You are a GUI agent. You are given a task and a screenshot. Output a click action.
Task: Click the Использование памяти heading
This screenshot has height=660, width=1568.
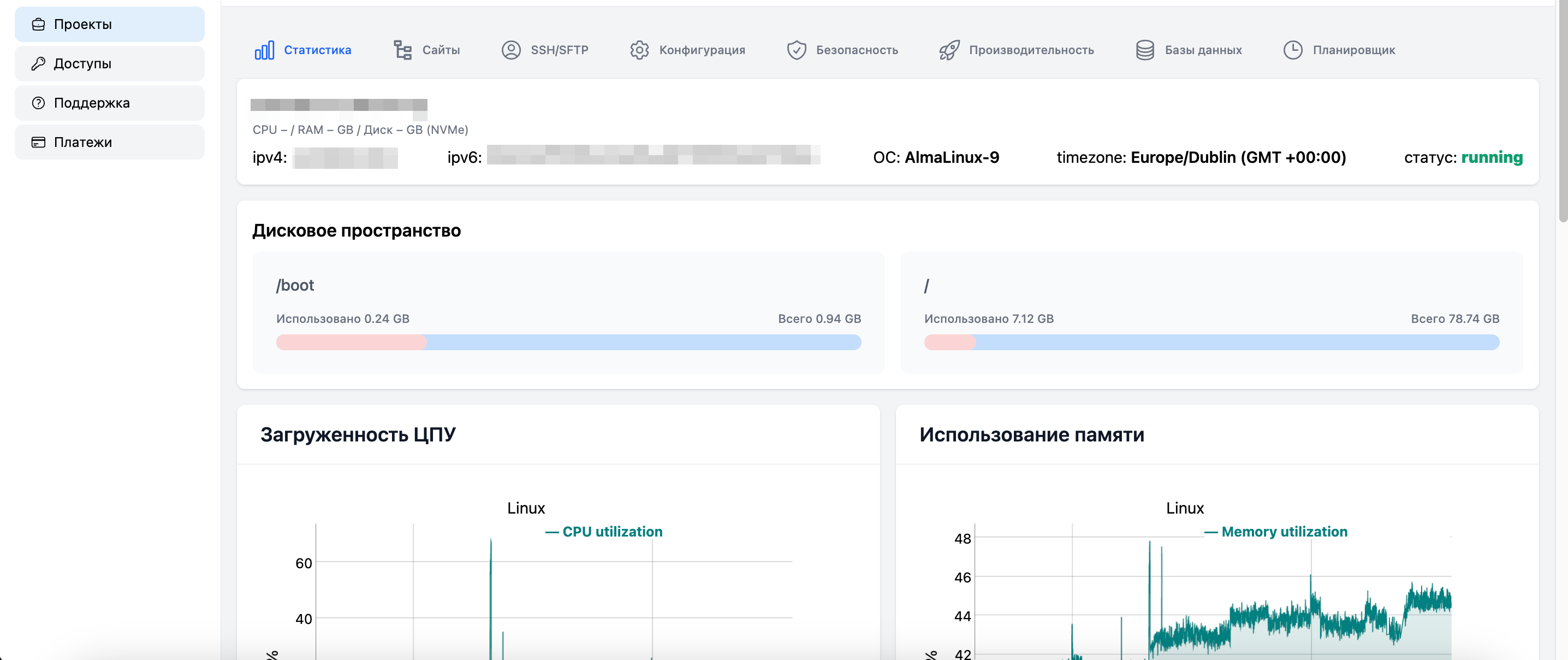(x=1032, y=434)
